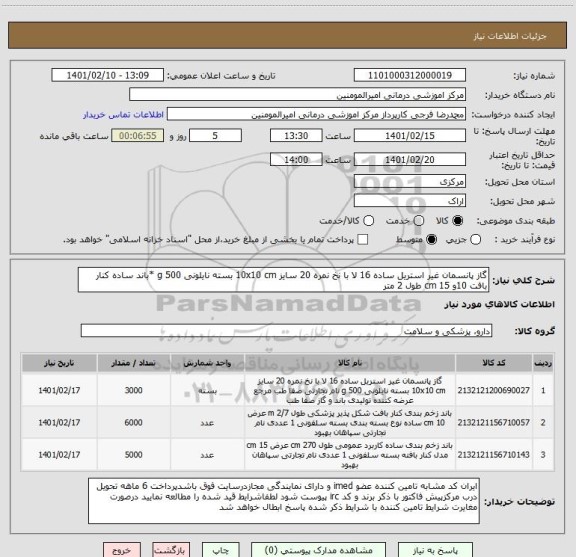This screenshot has height=557, width=576.
Task: Click the شرح کلی نیاز description box
Action: 283,280
